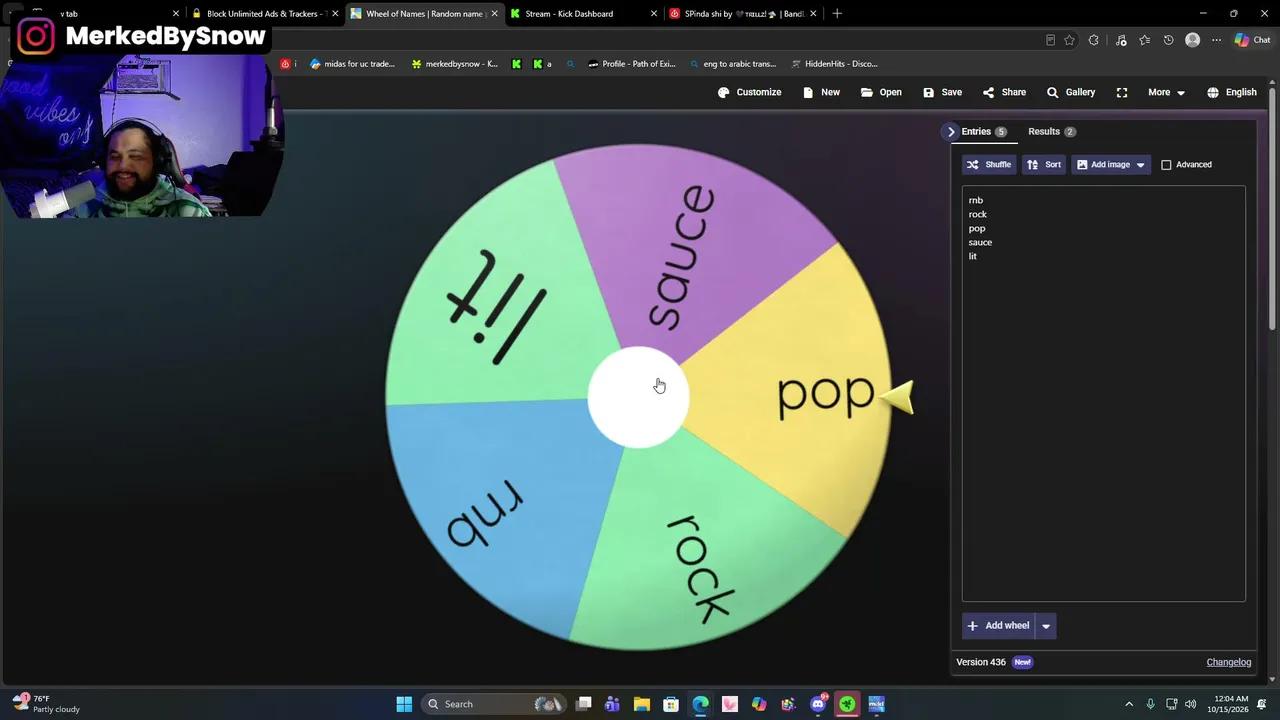Create a New wheel
This screenshot has width=1280, height=720.
click(821, 92)
